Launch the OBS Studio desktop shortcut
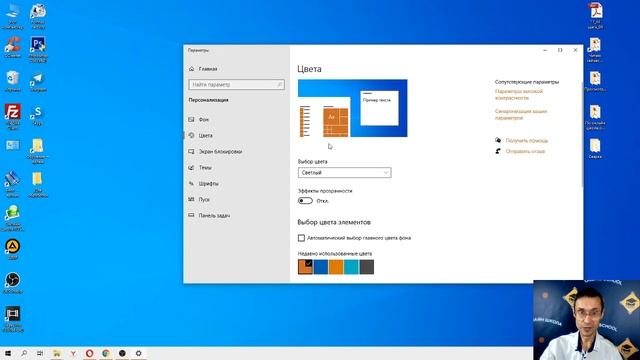 pos(13,282)
